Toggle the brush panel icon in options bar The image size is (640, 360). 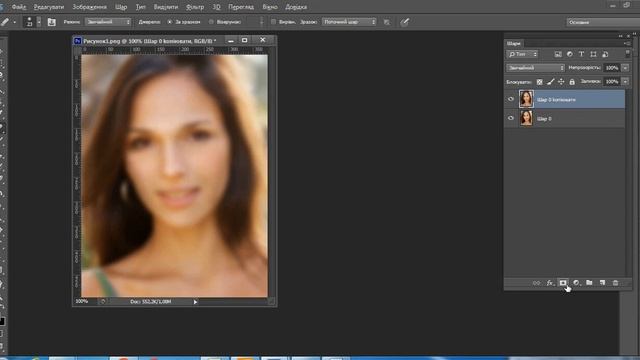click(x=51, y=22)
